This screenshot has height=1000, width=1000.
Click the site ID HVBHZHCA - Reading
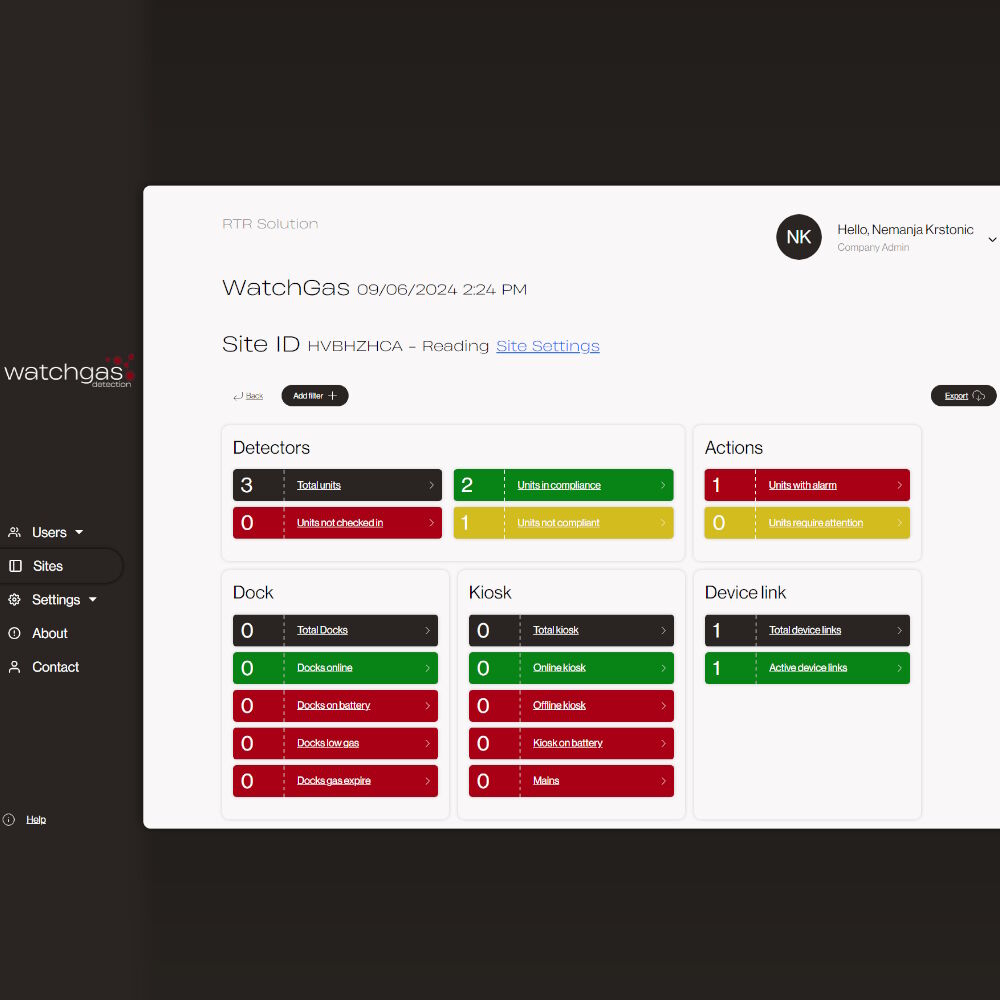click(x=398, y=346)
